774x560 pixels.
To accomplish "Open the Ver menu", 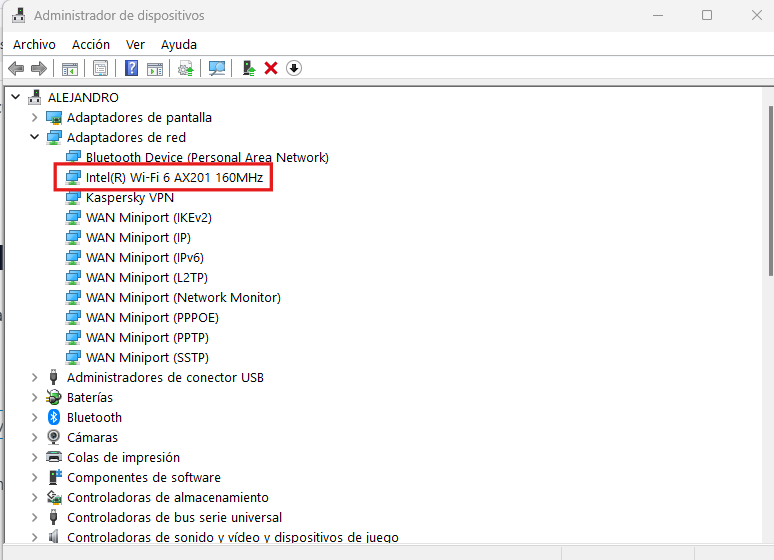I will 135,44.
